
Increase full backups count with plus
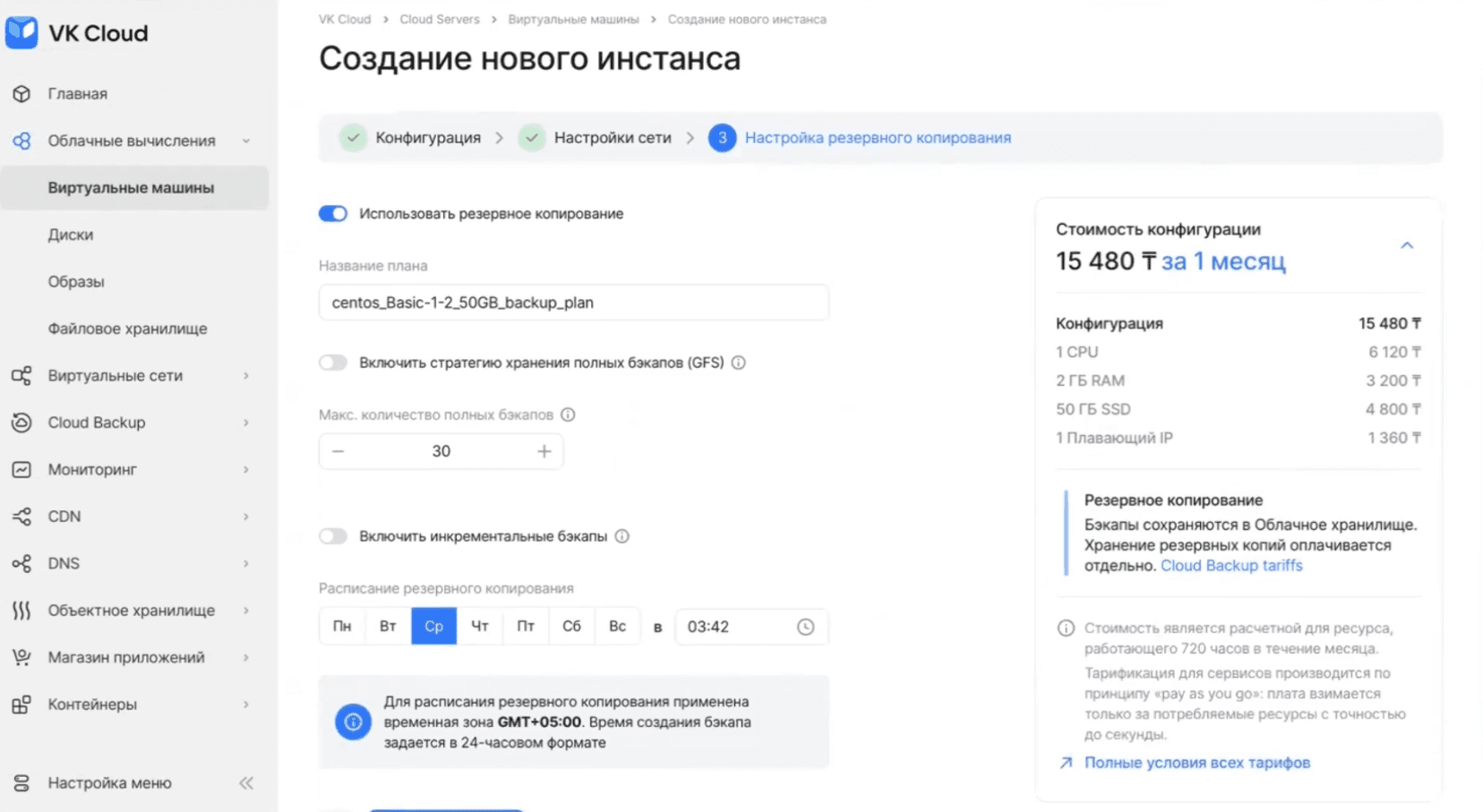pyautogui.click(x=544, y=451)
